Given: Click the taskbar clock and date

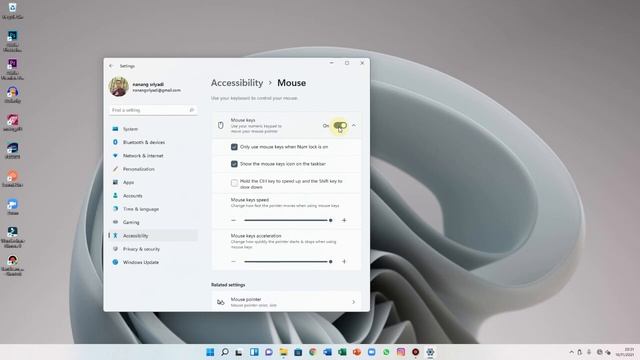Looking at the screenshot, I should pyautogui.click(x=625, y=352).
